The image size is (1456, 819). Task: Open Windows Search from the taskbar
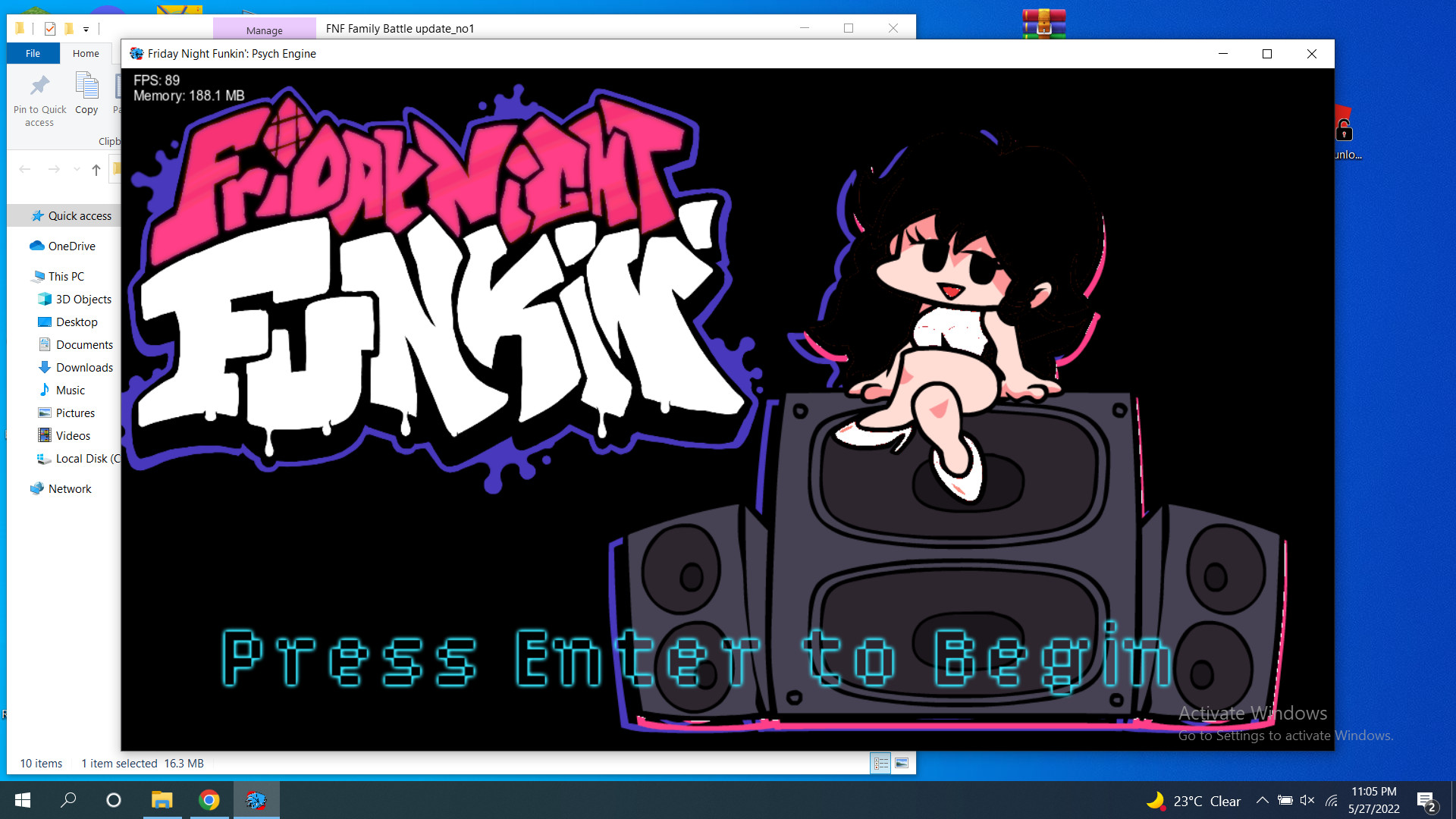coord(68,800)
